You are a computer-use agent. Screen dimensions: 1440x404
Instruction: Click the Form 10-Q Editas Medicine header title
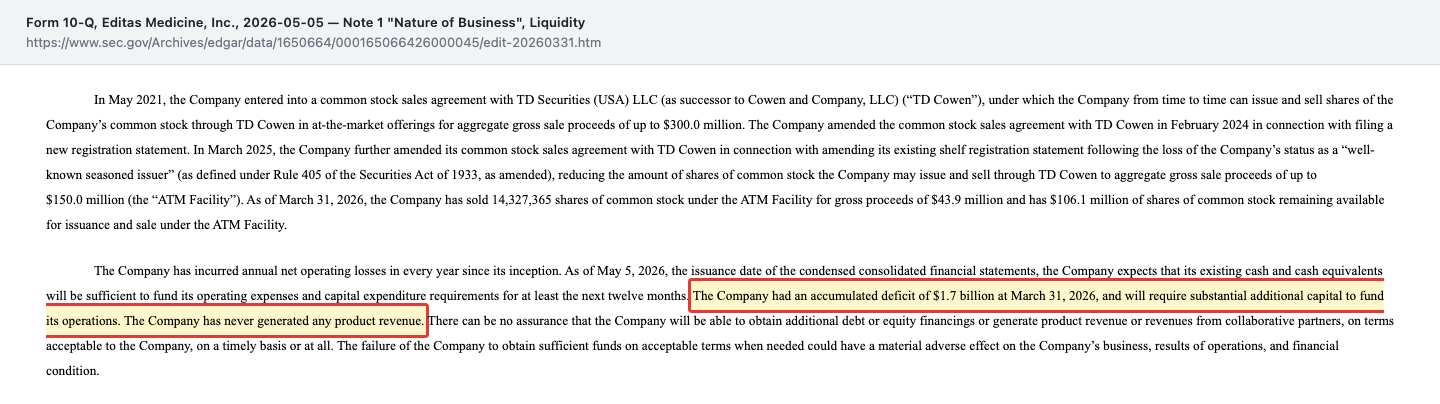click(x=306, y=22)
